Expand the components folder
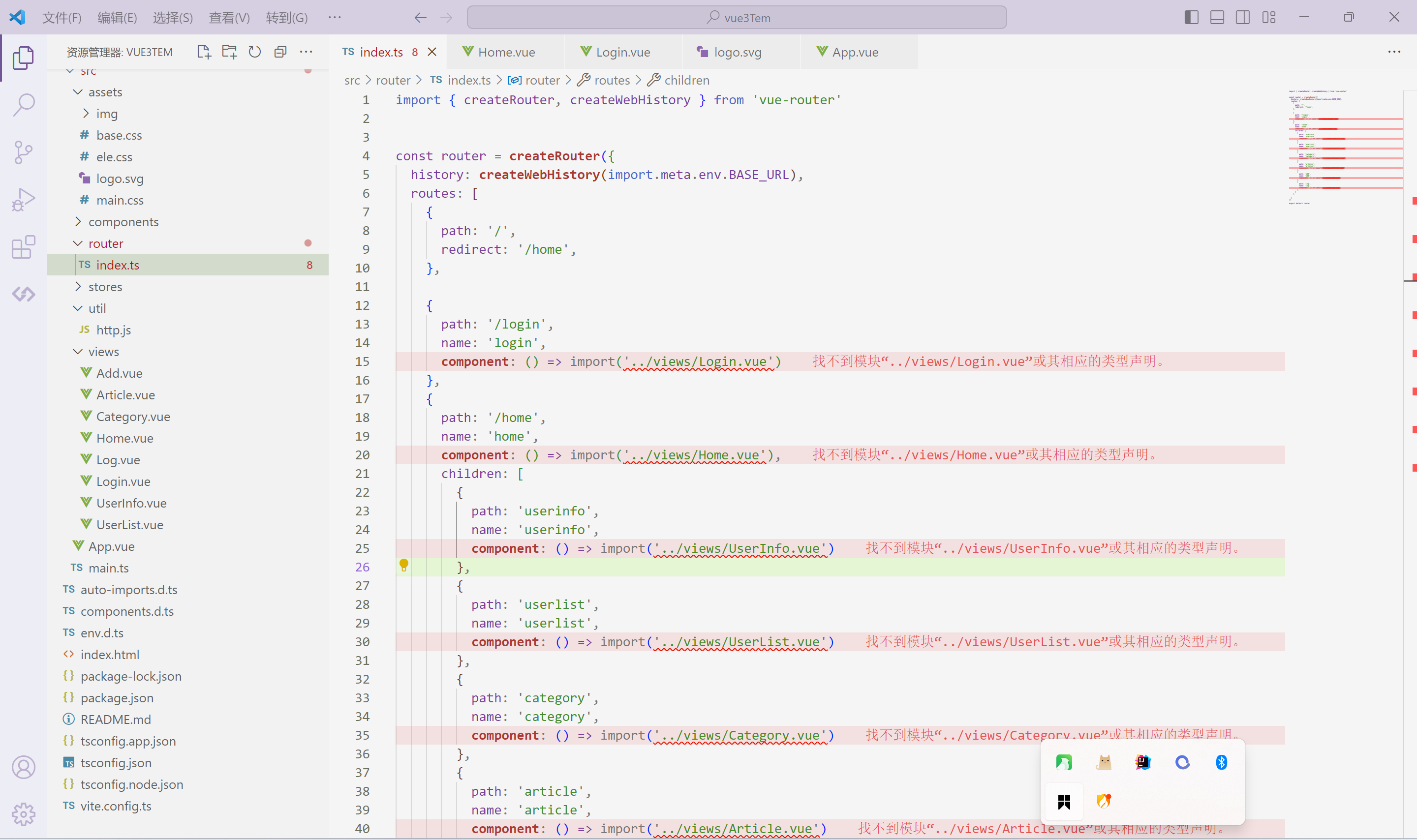 [x=78, y=221]
